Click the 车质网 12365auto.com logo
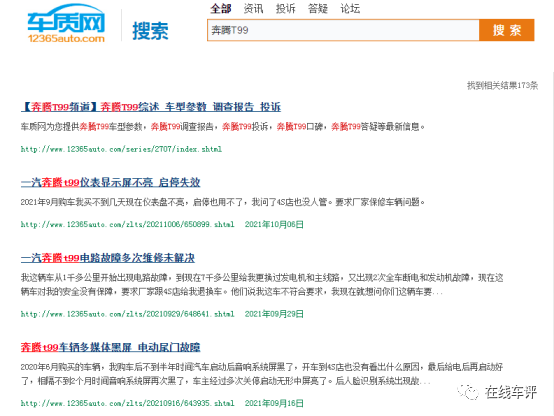The width and height of the screenshot is (554, 416). 66,23
